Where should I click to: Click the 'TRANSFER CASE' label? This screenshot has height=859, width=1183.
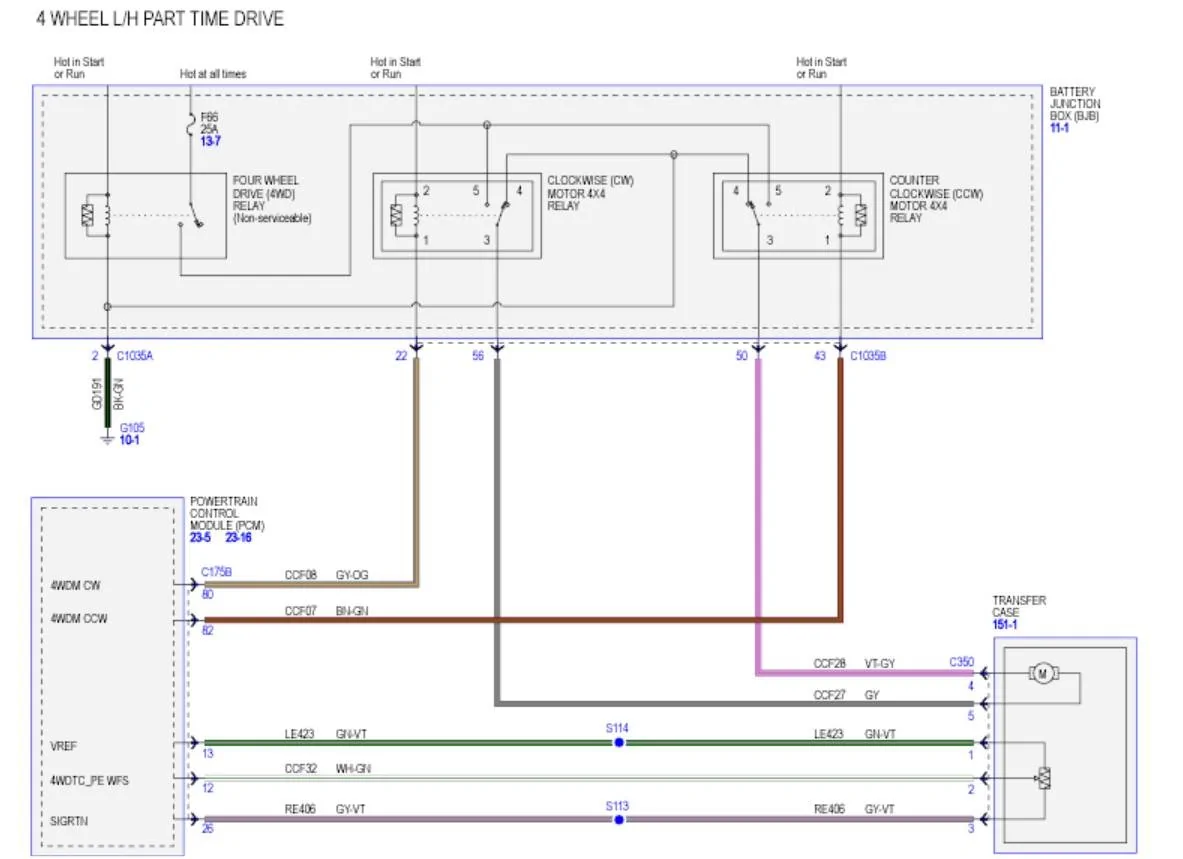(x=1019, y=606)
